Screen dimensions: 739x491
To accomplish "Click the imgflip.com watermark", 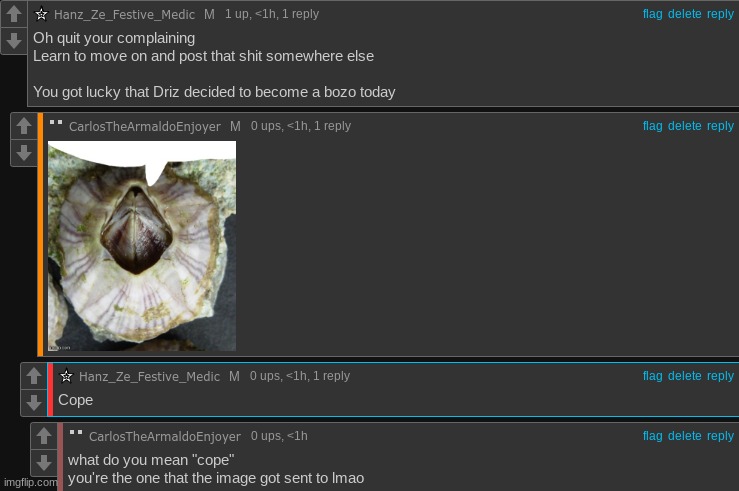I will [x=30, y=483].
